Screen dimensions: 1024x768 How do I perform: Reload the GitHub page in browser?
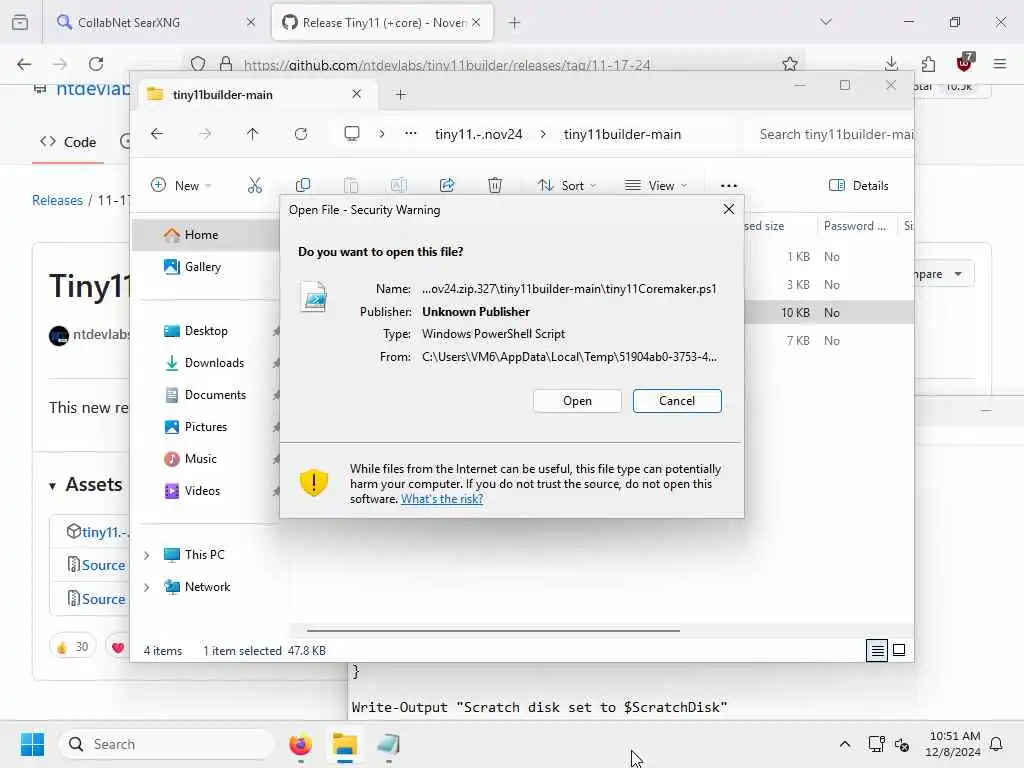[x=96, y=64]
